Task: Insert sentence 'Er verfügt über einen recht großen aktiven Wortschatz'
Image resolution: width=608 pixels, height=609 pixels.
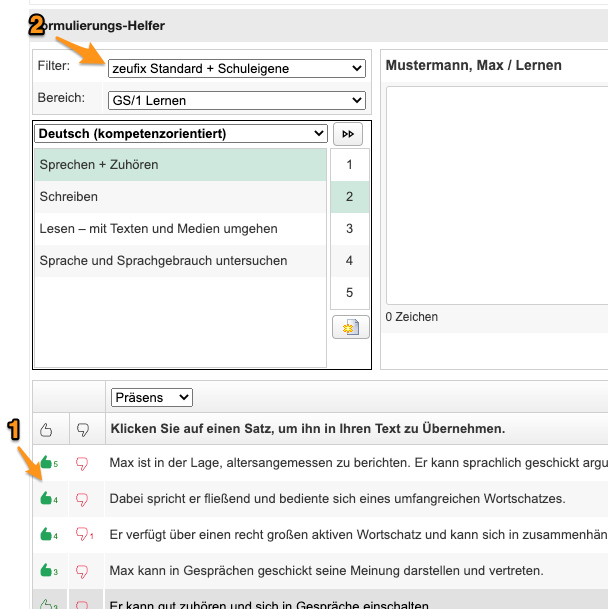Action: 359,535
